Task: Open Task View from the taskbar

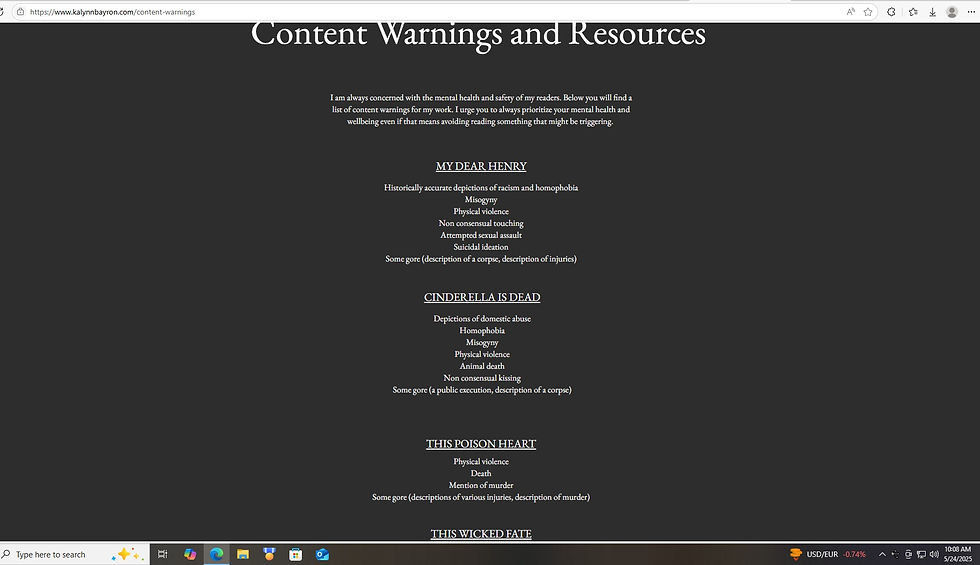Action: 162,554
